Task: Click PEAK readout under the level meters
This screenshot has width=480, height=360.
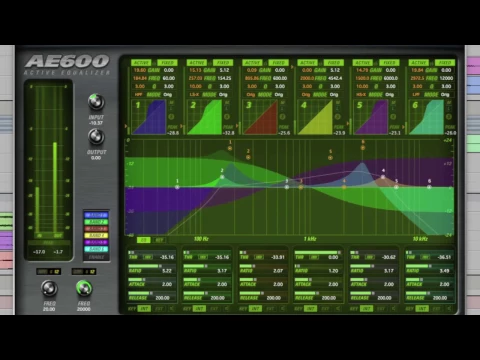Action: pyautogui.click(x=49, y=243)
